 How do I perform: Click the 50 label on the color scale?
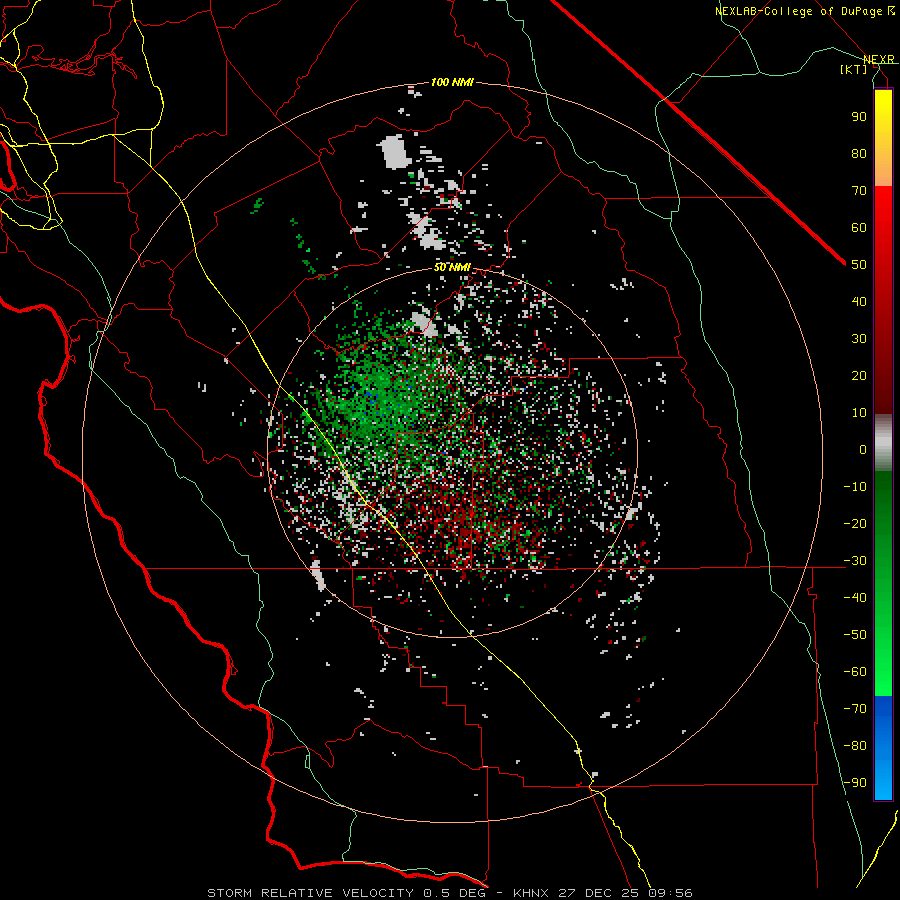click(x=859, y=265)
